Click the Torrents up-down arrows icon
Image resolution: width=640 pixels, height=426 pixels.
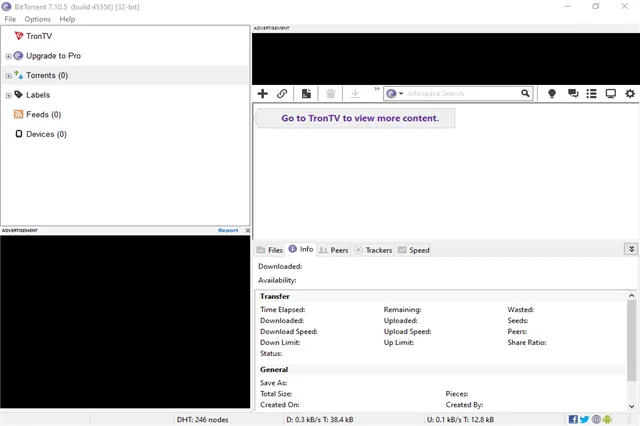pos(18,75)
